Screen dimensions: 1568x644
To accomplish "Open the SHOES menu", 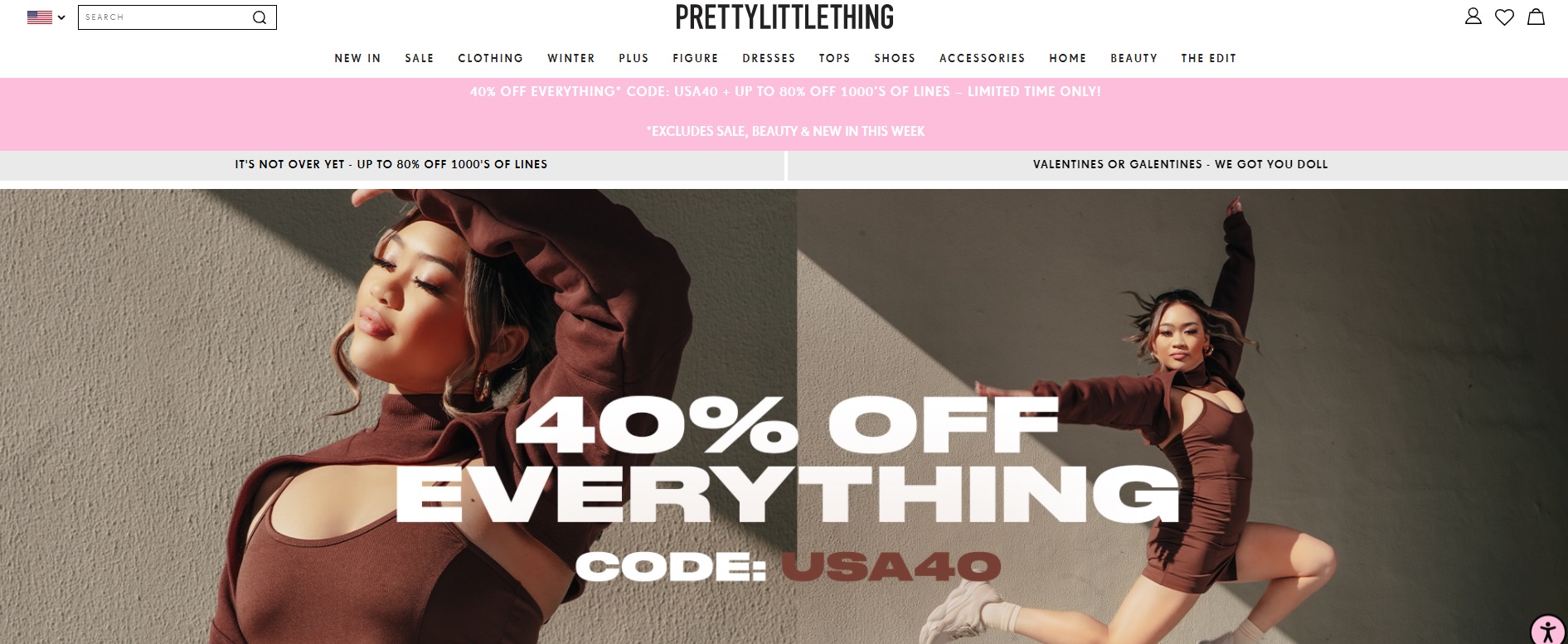I will [895, 58].
